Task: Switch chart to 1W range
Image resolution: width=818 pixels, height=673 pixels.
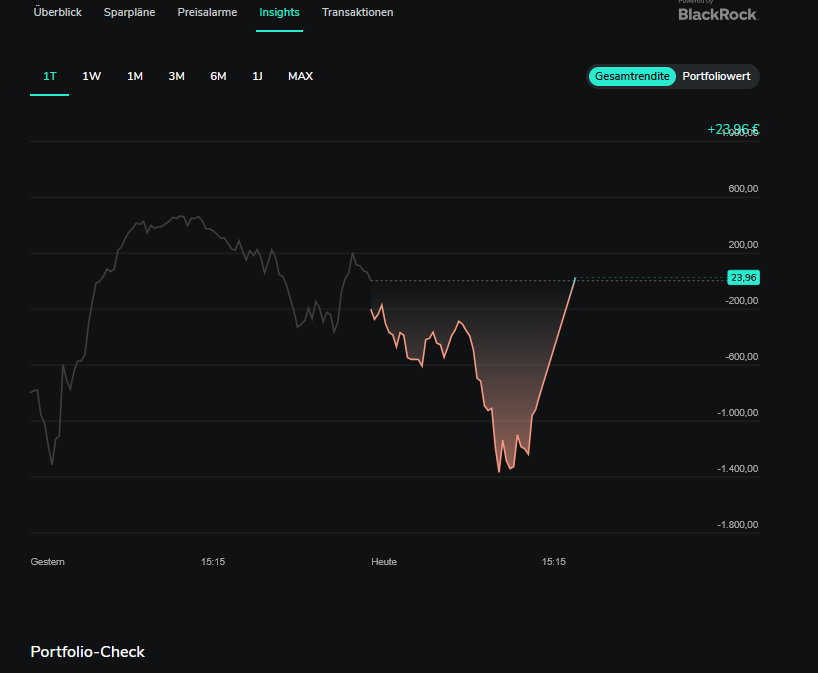Action: [x=92, y=76]
